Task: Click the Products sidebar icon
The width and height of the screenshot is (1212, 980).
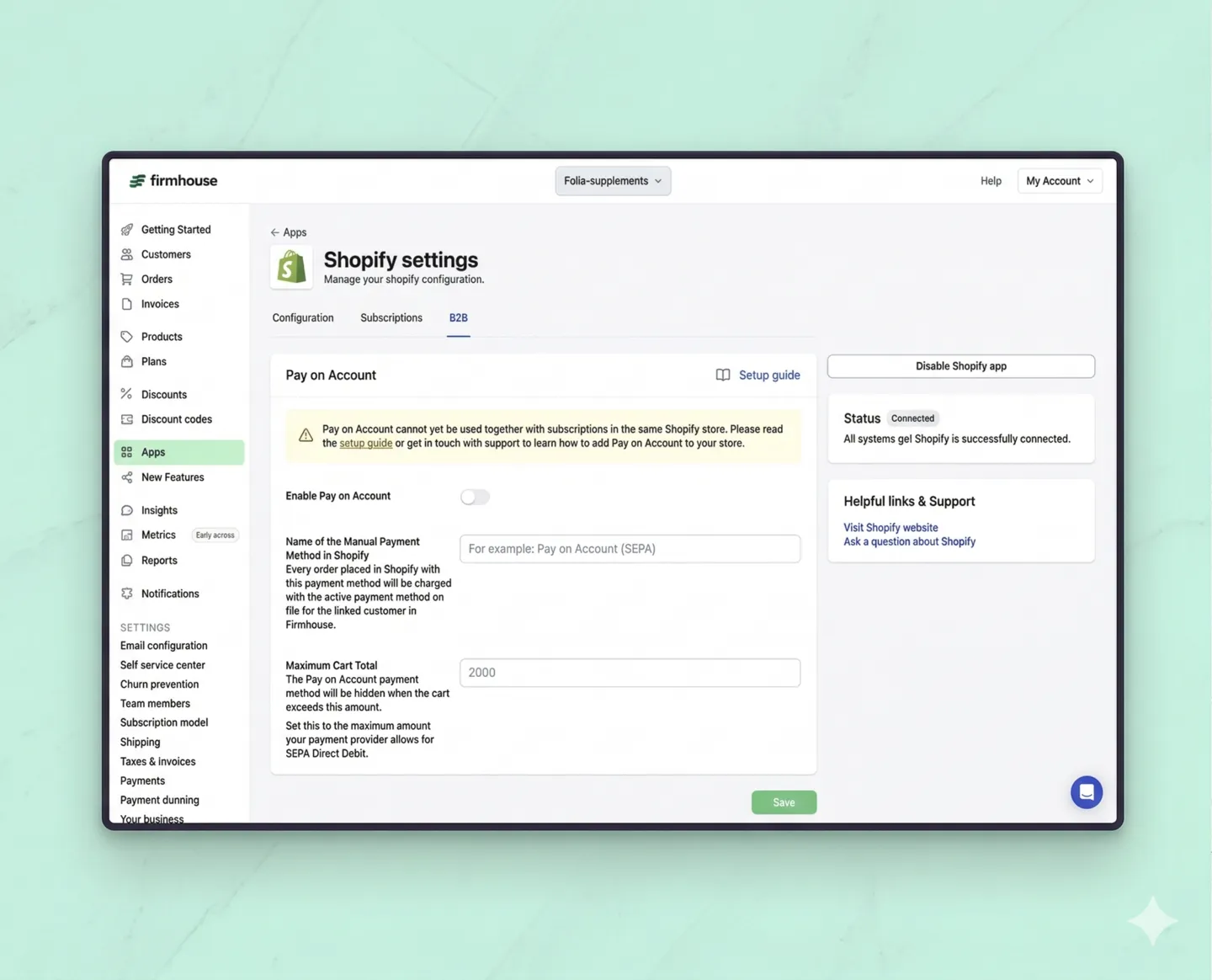Action: (x=127, y=336)
